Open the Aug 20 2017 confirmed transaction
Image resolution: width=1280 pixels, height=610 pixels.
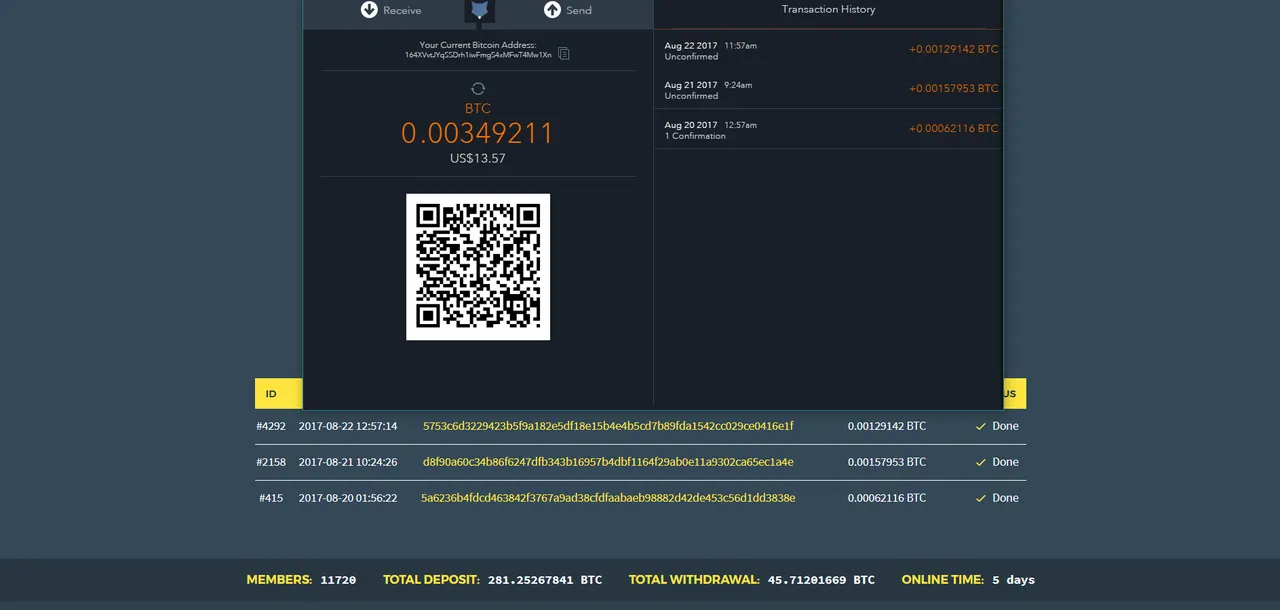click(x=828, y=129)
